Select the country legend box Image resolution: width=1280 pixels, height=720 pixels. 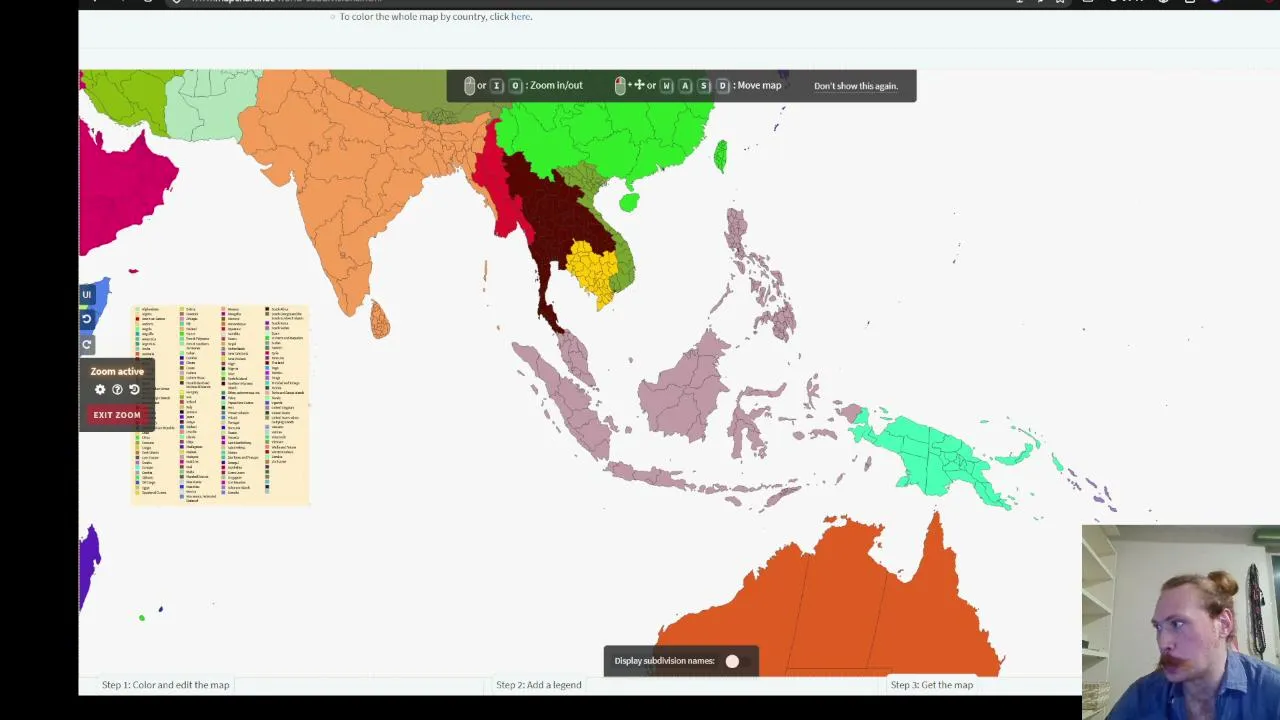coord(220,405)
